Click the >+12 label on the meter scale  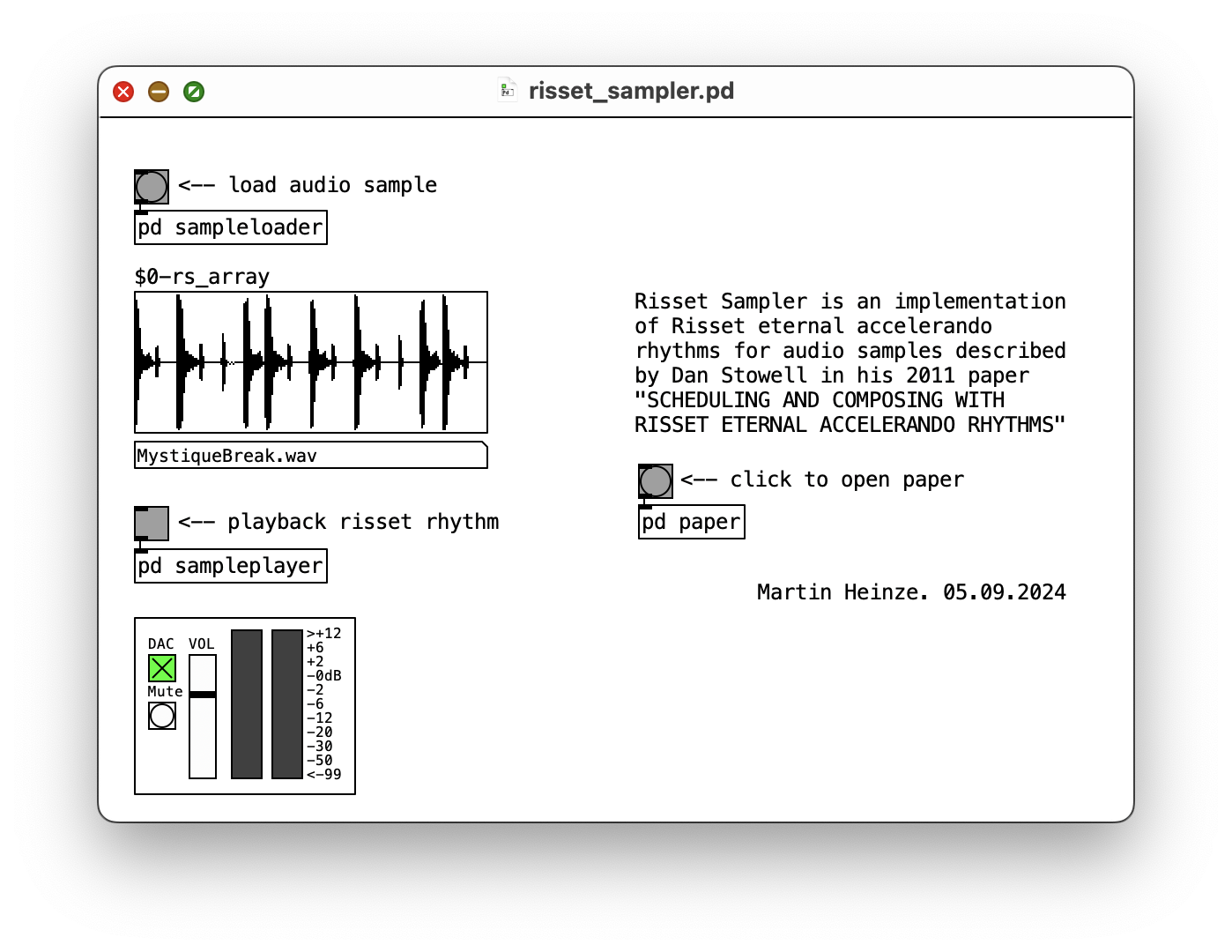click(324, 634)
